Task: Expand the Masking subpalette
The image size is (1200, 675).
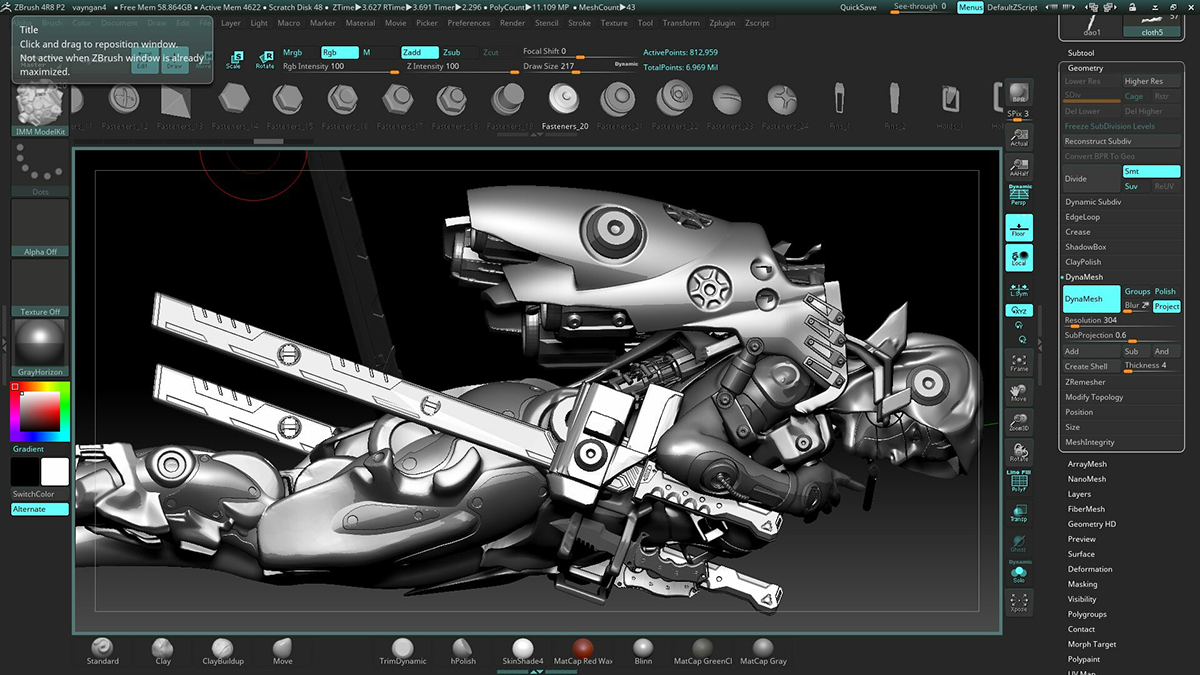Action: pos(1082,584)
